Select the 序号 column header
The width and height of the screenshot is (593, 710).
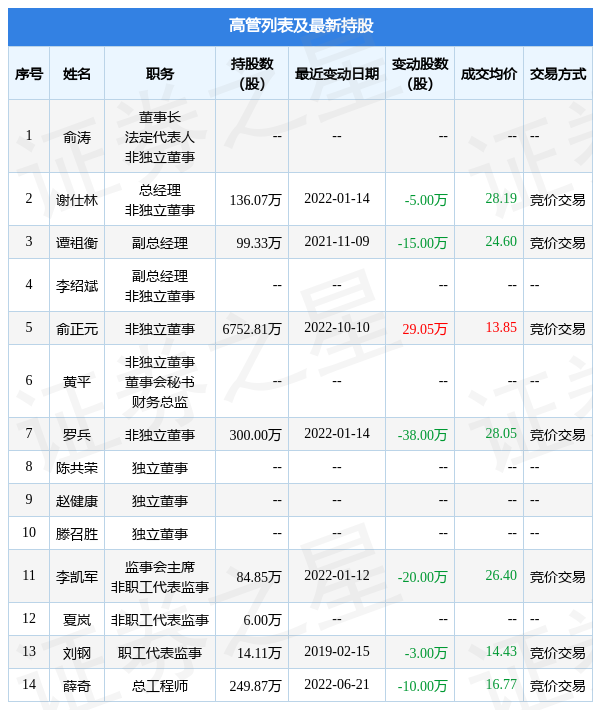click(x=29, y=74)
